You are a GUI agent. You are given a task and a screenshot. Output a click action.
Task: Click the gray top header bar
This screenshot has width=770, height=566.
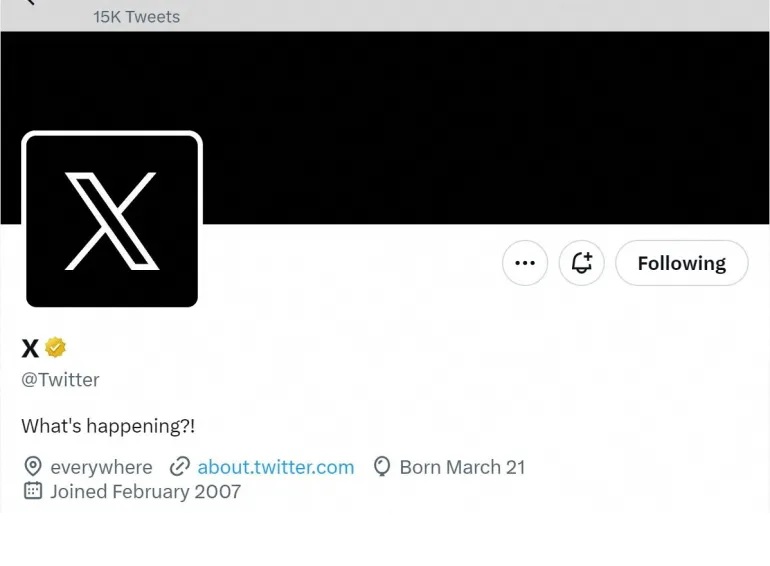click(450, 14)
